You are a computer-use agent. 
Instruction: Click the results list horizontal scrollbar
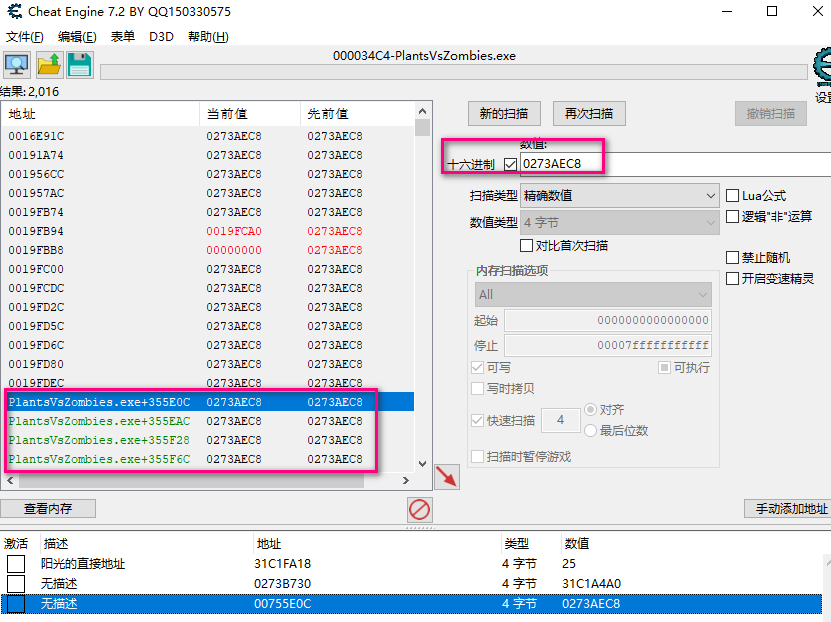pos(191,481)
